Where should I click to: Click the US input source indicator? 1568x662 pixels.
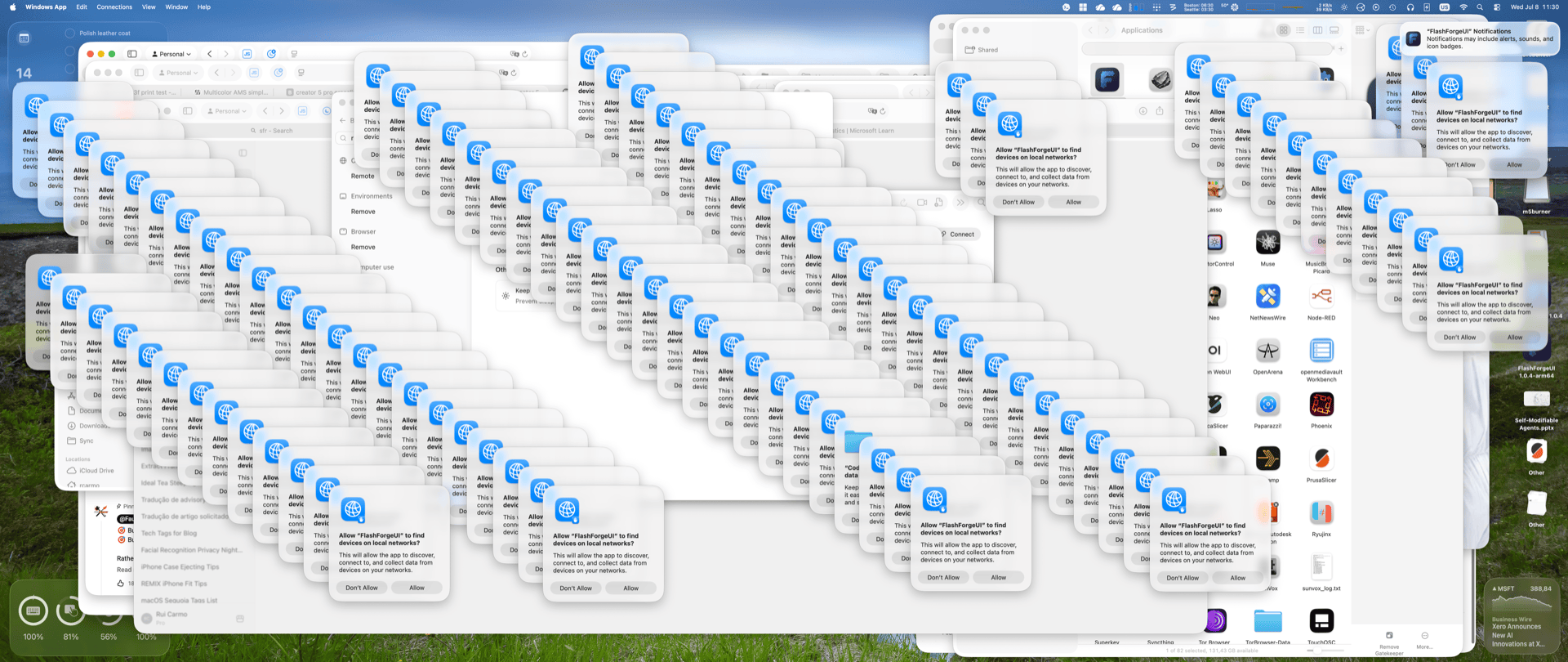pos(1444,7)
